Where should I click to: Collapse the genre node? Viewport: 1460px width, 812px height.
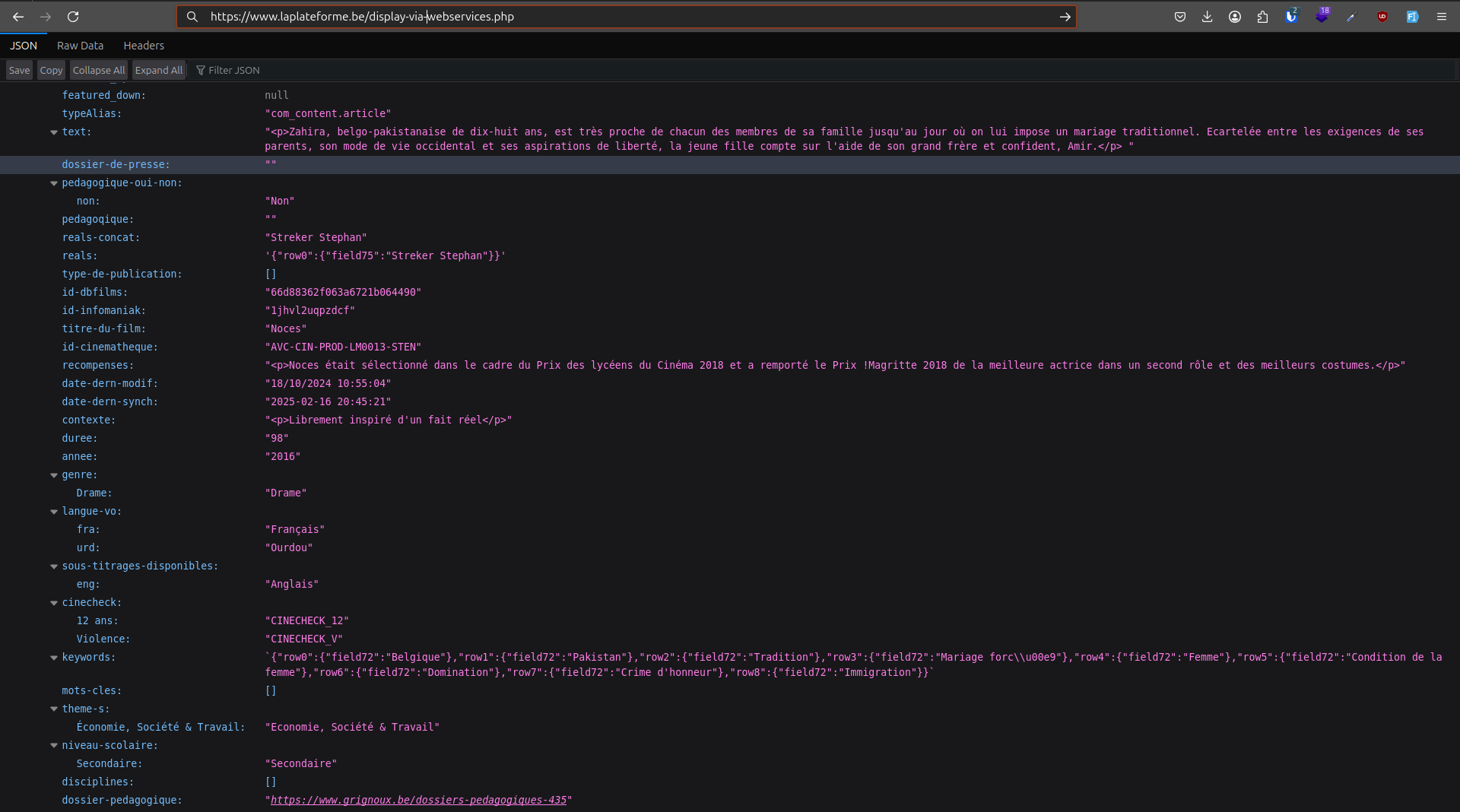tap(54, 475)
